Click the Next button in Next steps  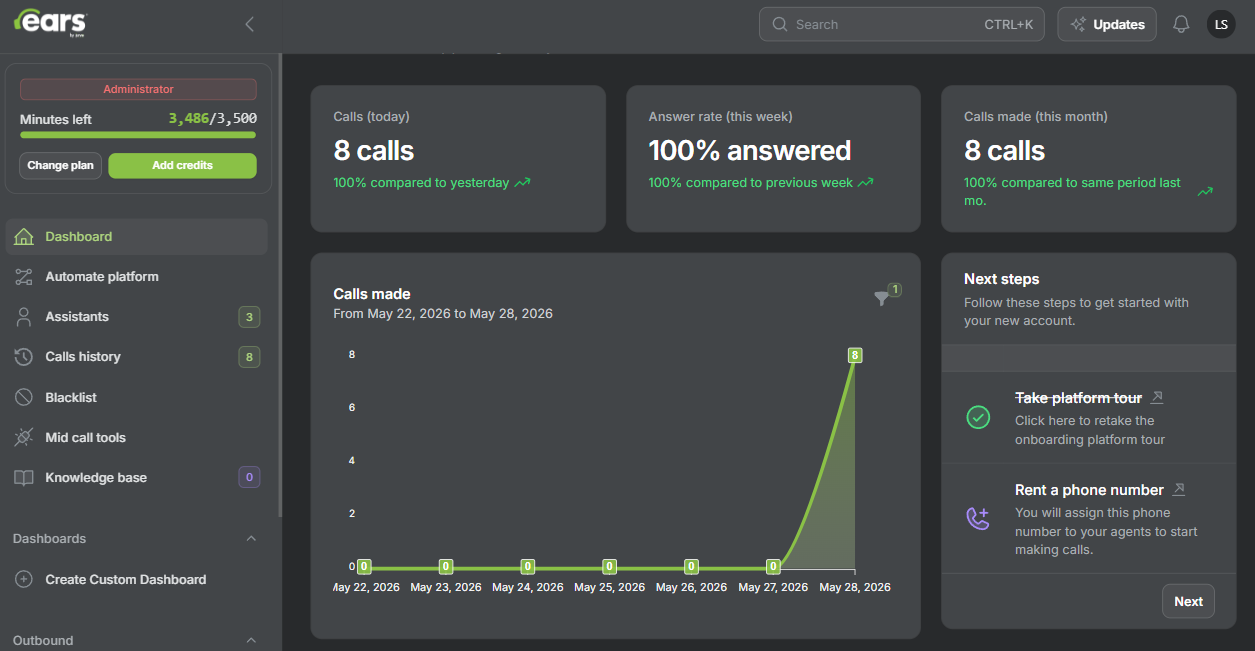click(1188, 601)
